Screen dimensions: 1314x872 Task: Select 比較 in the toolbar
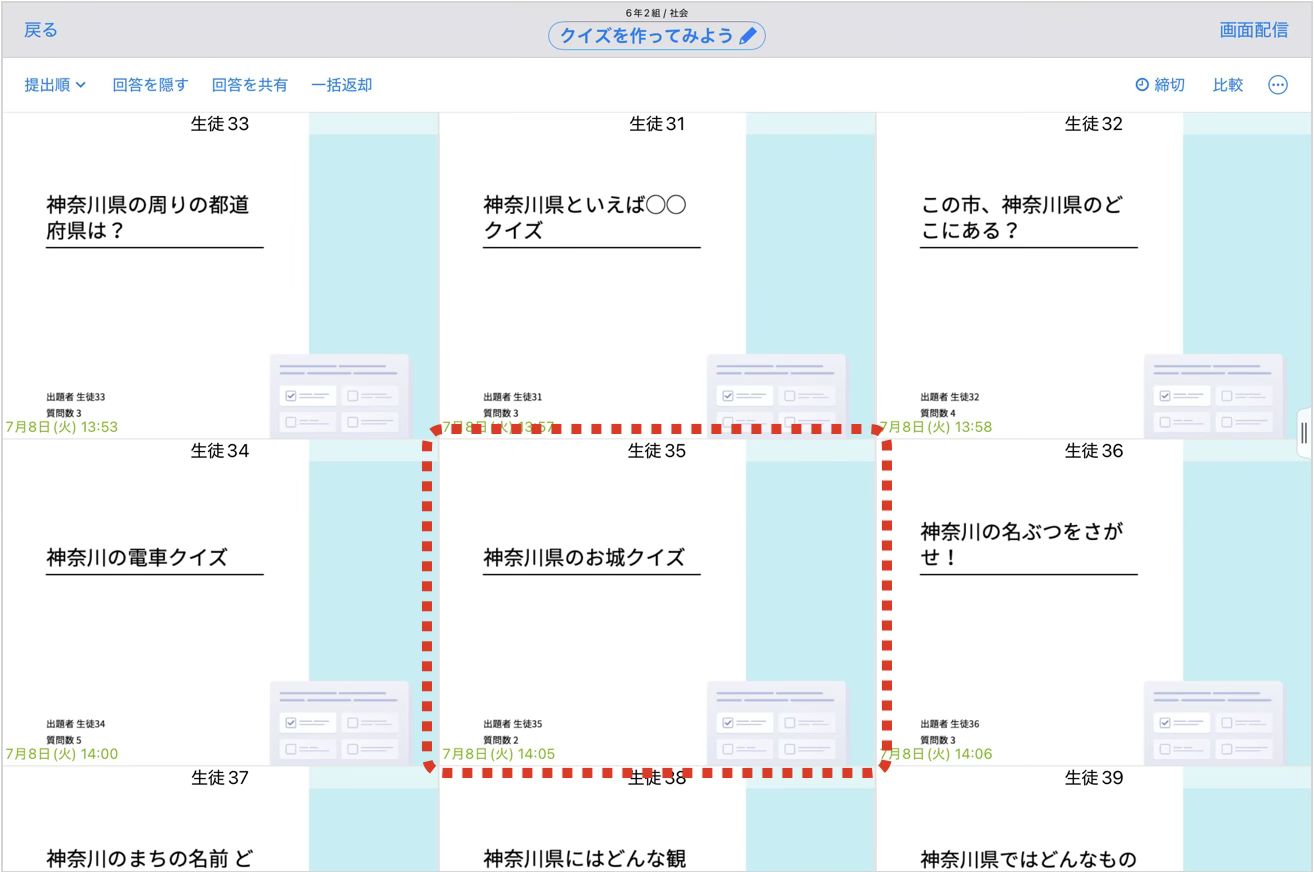point(1228,85)
